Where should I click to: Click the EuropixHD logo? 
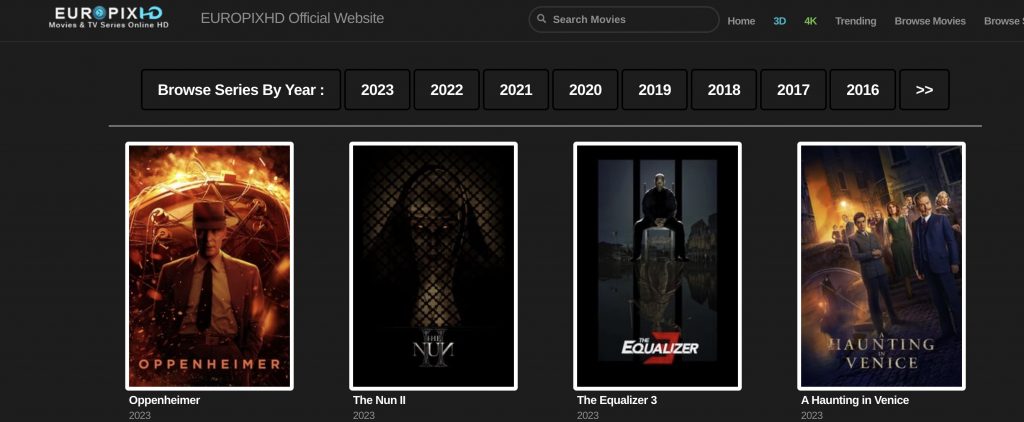pos(109,17)
